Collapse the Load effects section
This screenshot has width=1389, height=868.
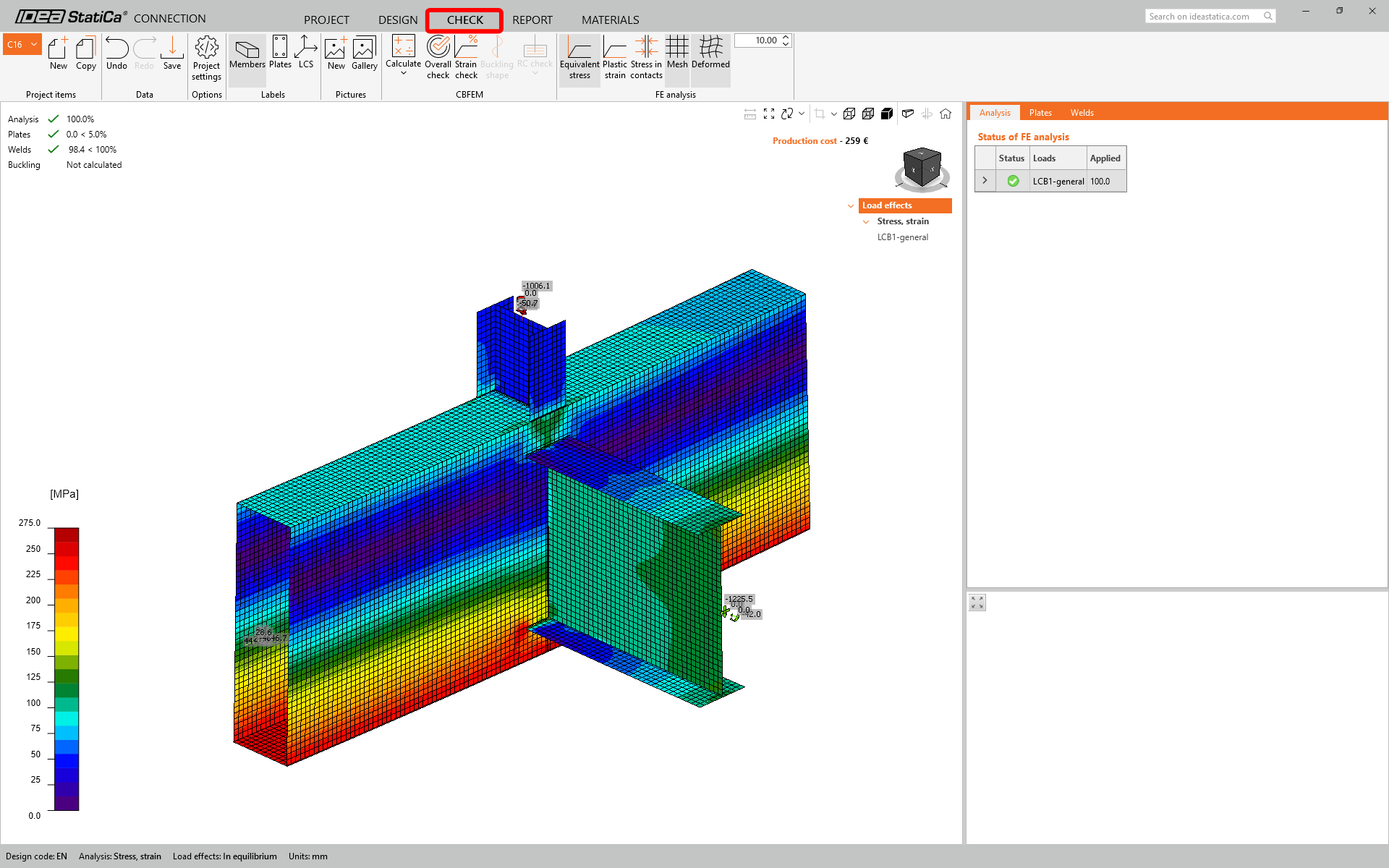click(x=851, y=206)
